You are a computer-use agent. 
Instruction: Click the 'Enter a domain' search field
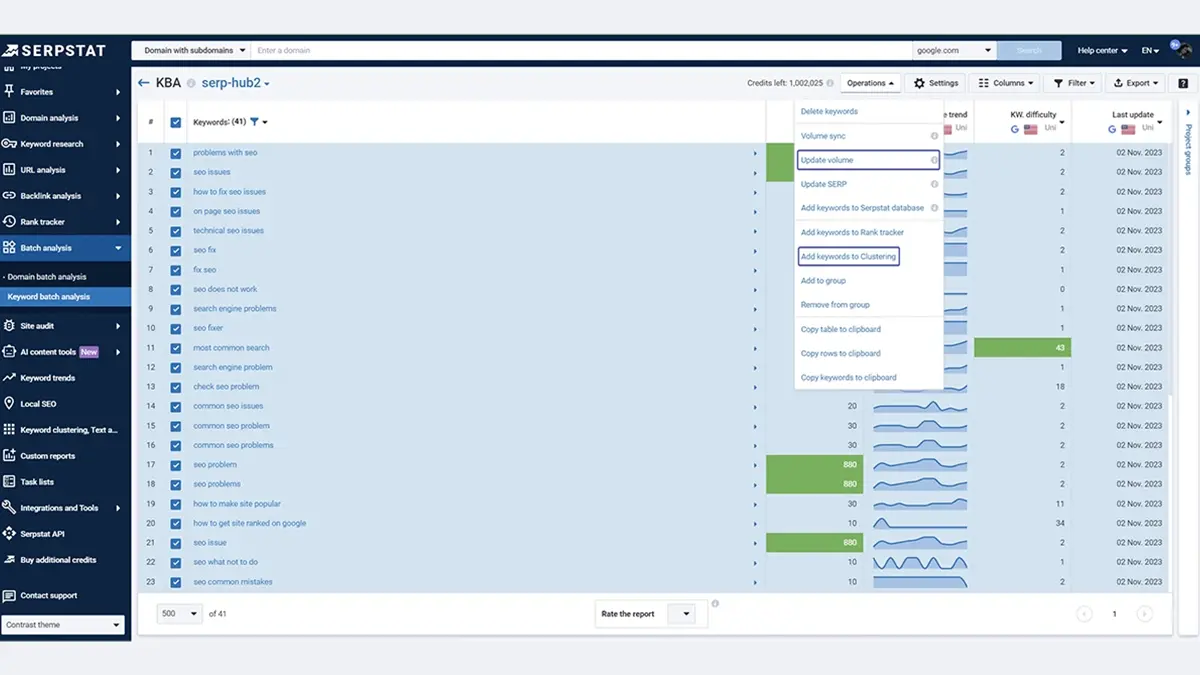point(580,50)
